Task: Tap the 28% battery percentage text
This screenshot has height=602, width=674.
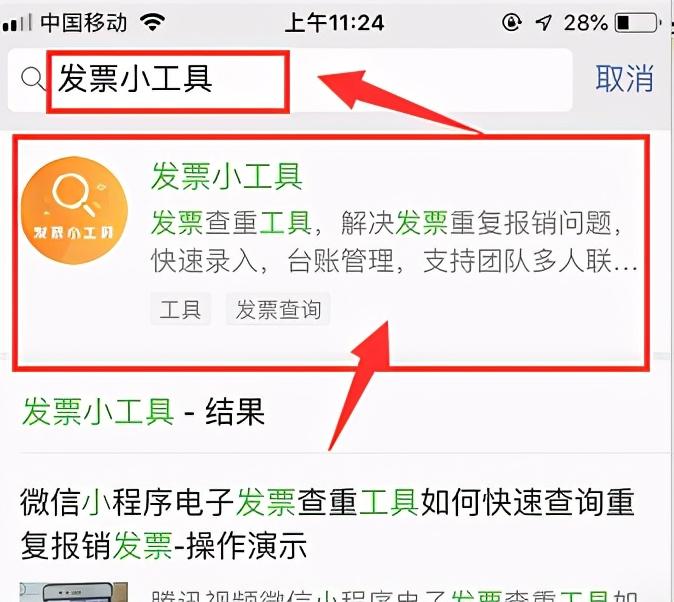Action: click(586, 22)
